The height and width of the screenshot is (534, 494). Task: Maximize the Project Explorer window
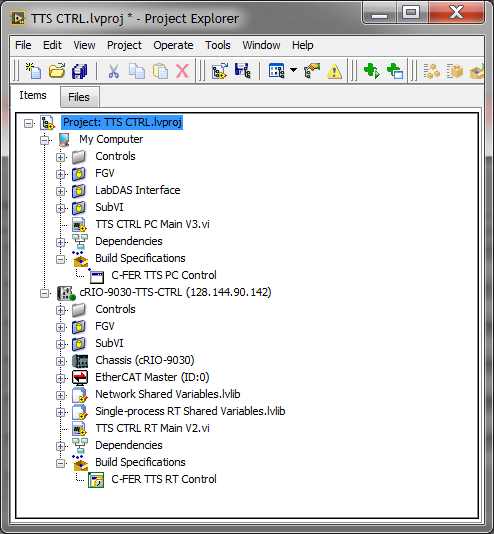click(412, 13)
